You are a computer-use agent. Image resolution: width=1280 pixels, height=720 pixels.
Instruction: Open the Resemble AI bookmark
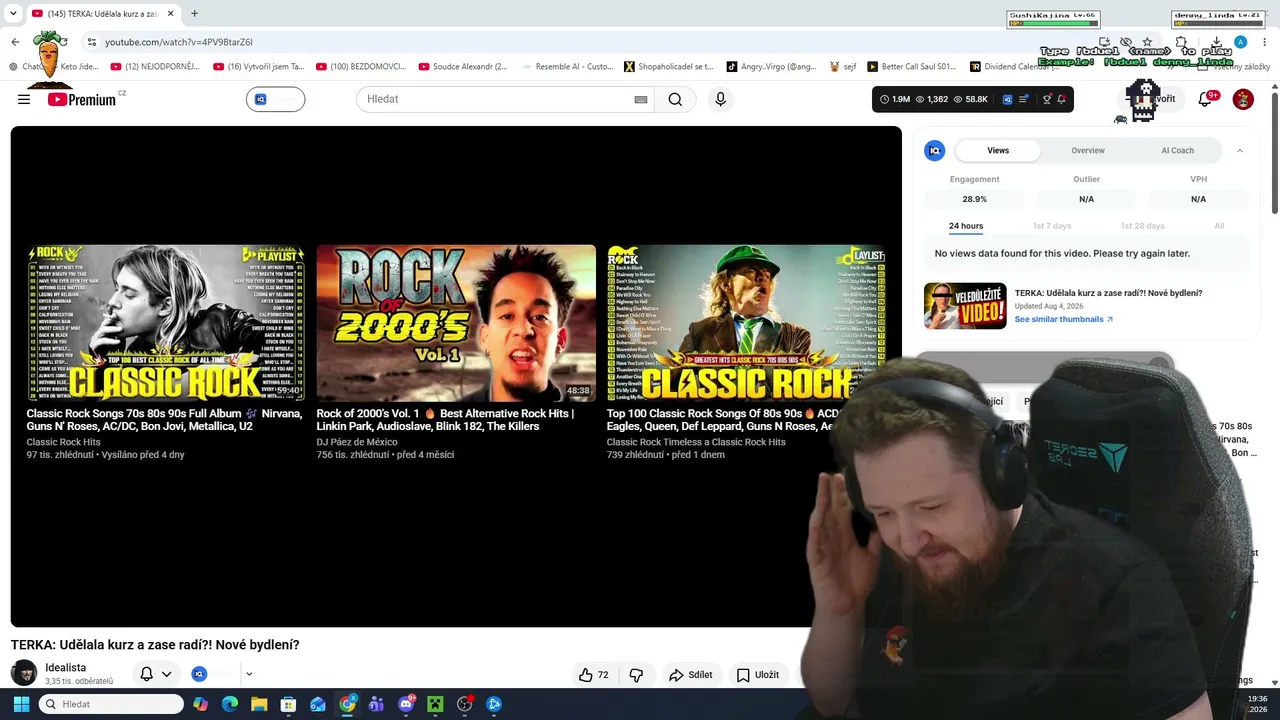[x=567, y=67]
